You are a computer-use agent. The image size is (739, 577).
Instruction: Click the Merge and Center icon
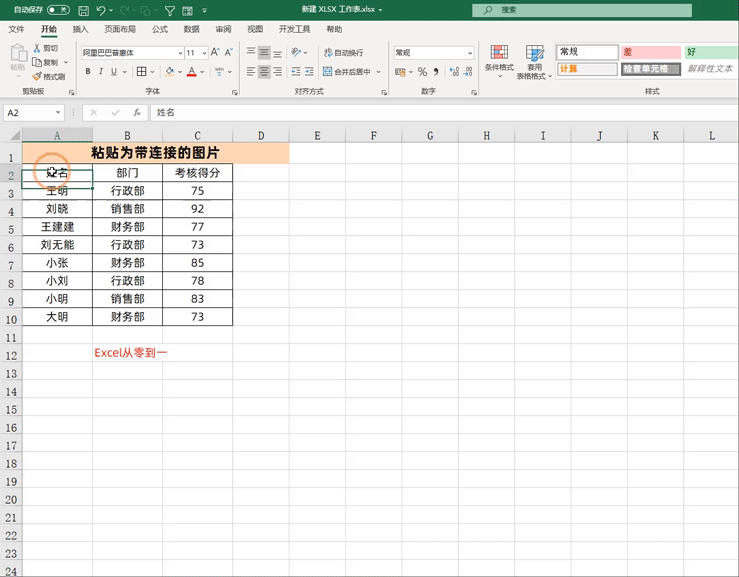coord(328,72)
